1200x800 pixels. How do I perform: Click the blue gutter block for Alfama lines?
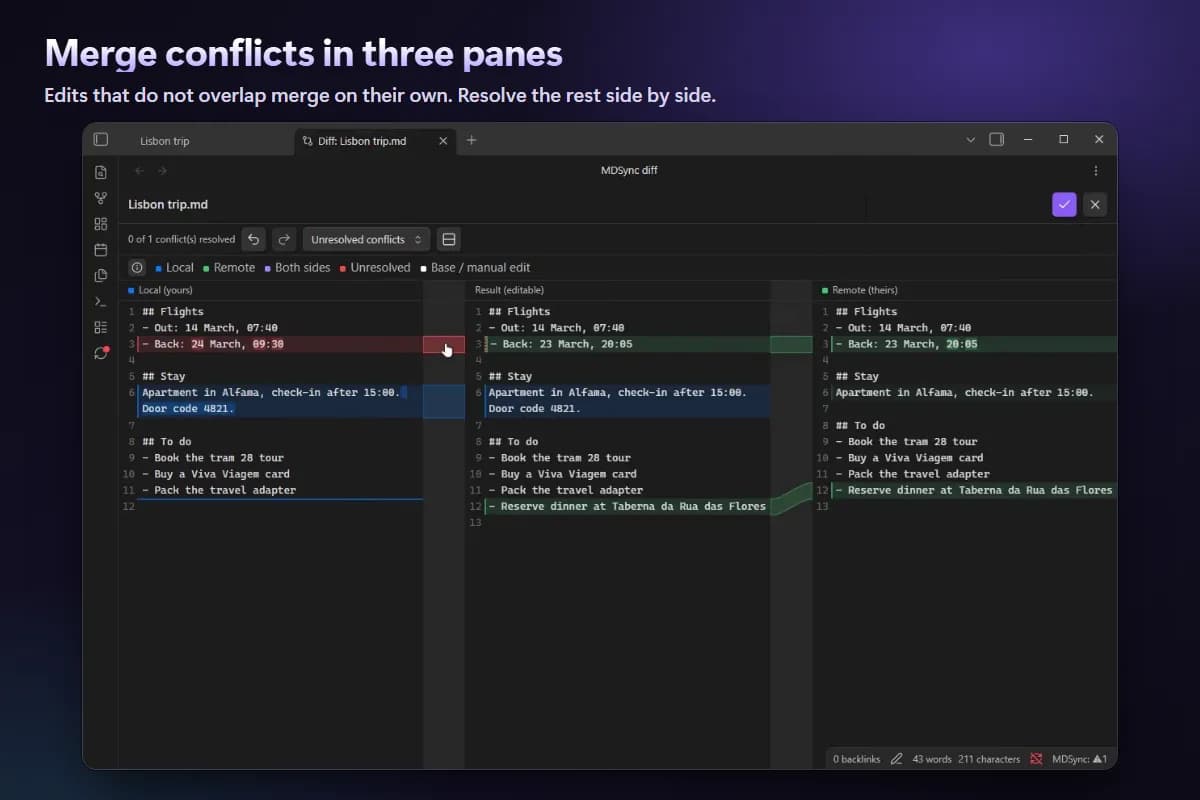pos(444,401)
